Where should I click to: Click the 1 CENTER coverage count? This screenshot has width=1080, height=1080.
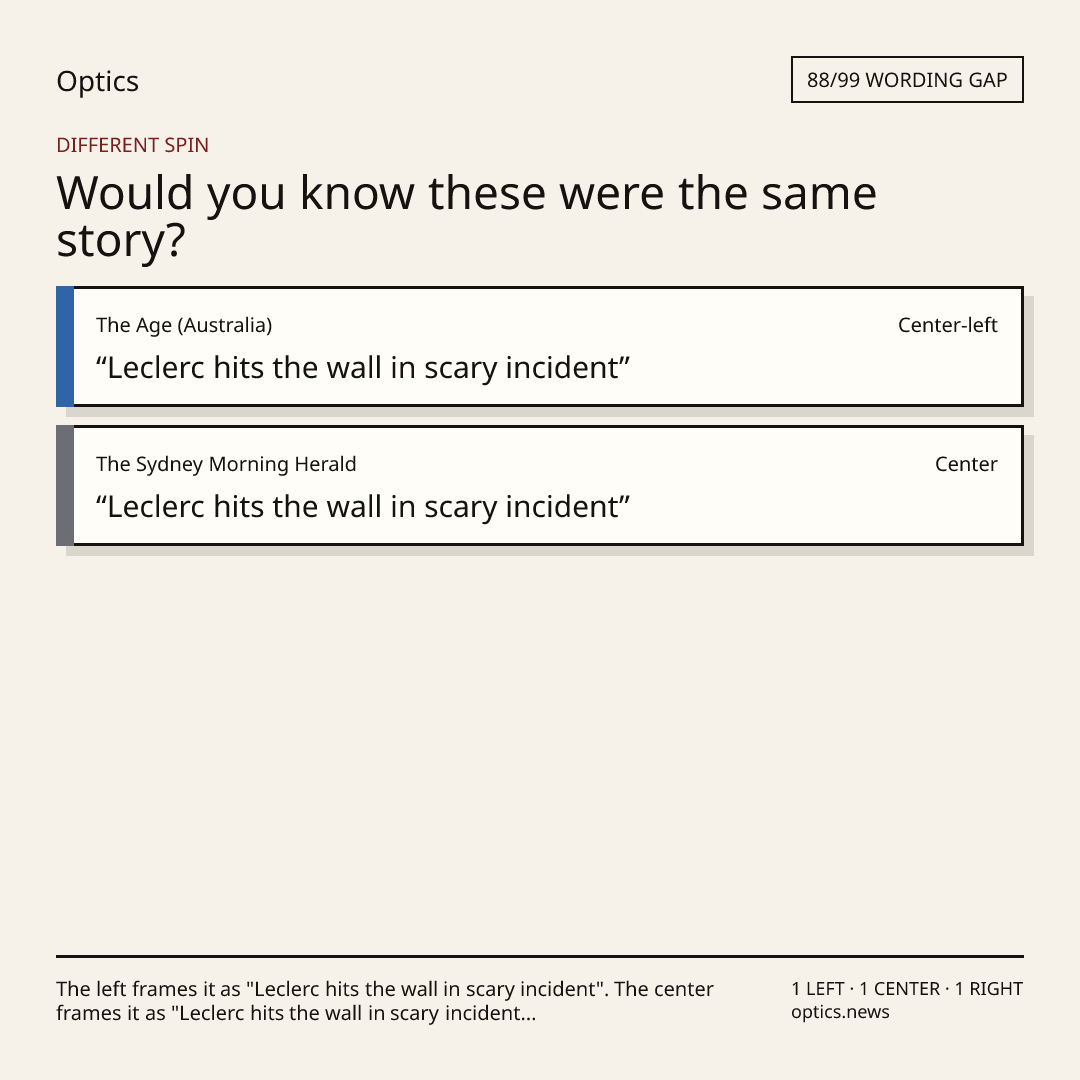tap(899, 989)
